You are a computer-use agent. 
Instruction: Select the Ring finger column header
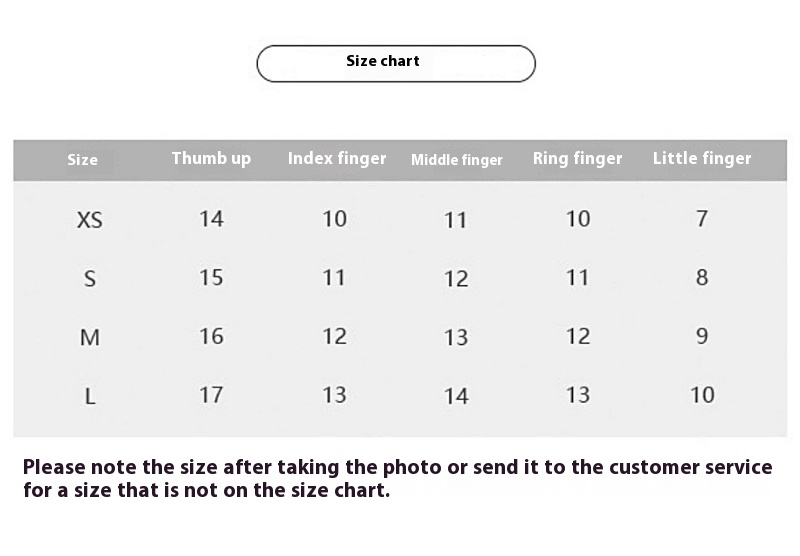click(x=577, y=158)
